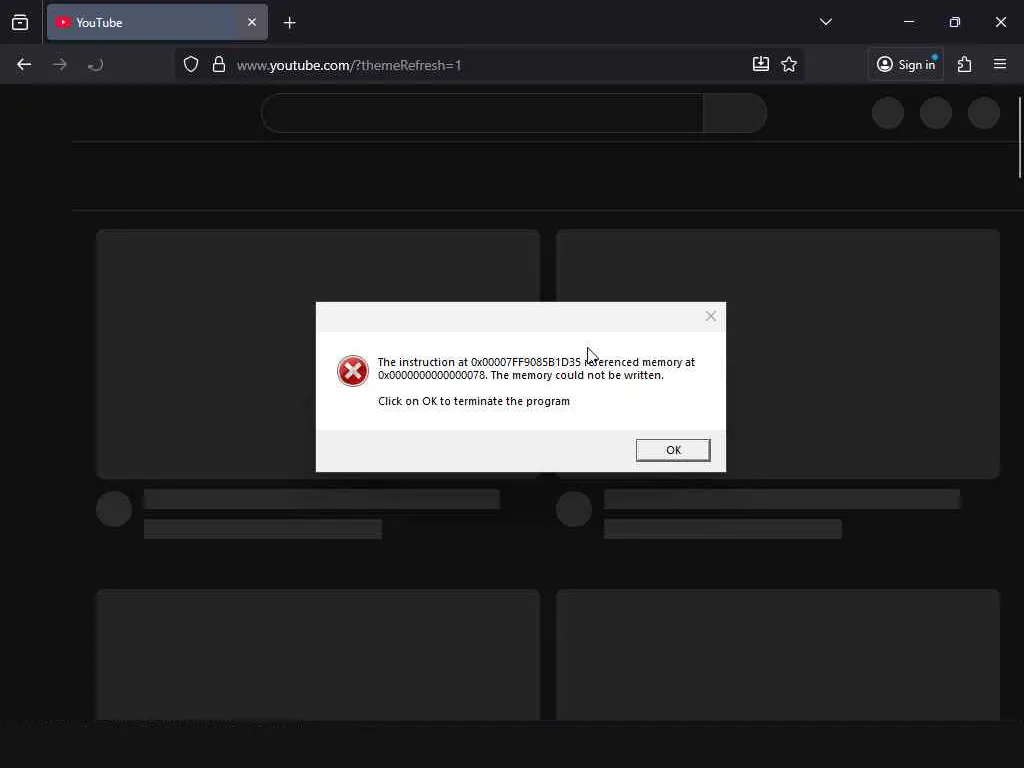Image resolution: width=1024 pixels, height=768 pixels.
Task: Go back one page
Action: point(24,64)
